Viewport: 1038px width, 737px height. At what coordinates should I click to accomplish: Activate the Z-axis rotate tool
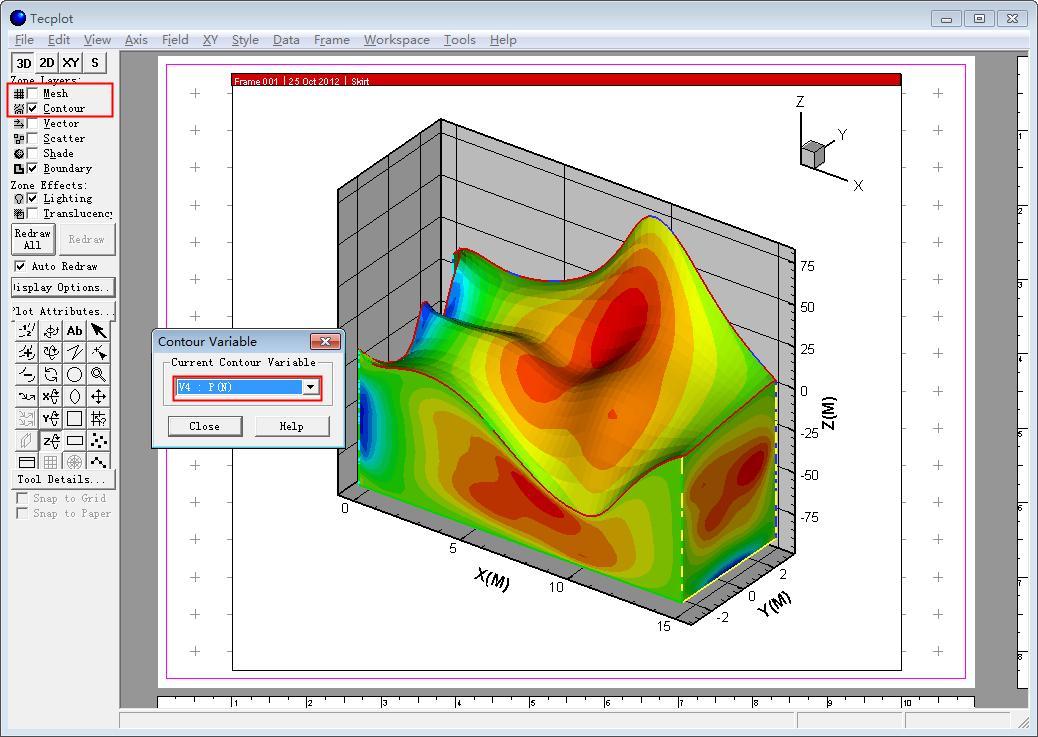click(x=51, y=440)
